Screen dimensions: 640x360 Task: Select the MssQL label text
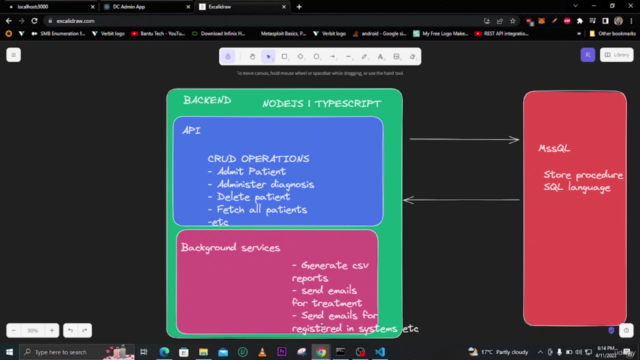pos(554,149)
